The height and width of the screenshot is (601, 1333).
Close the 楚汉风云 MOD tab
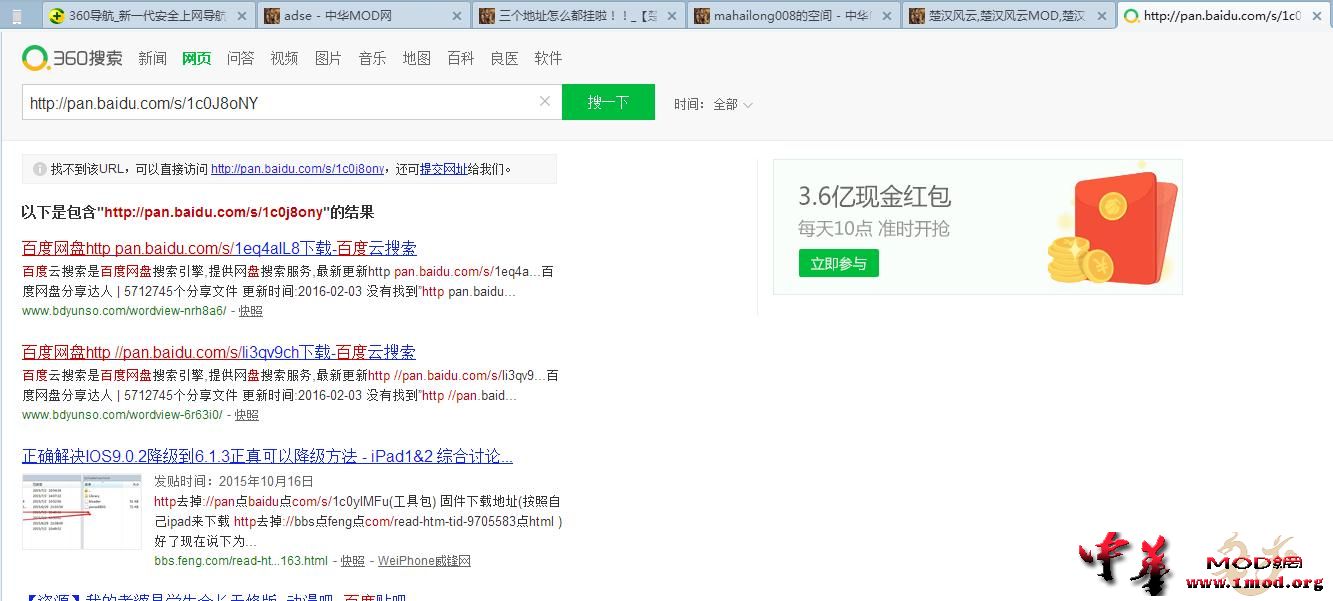tap(1101, 16)
